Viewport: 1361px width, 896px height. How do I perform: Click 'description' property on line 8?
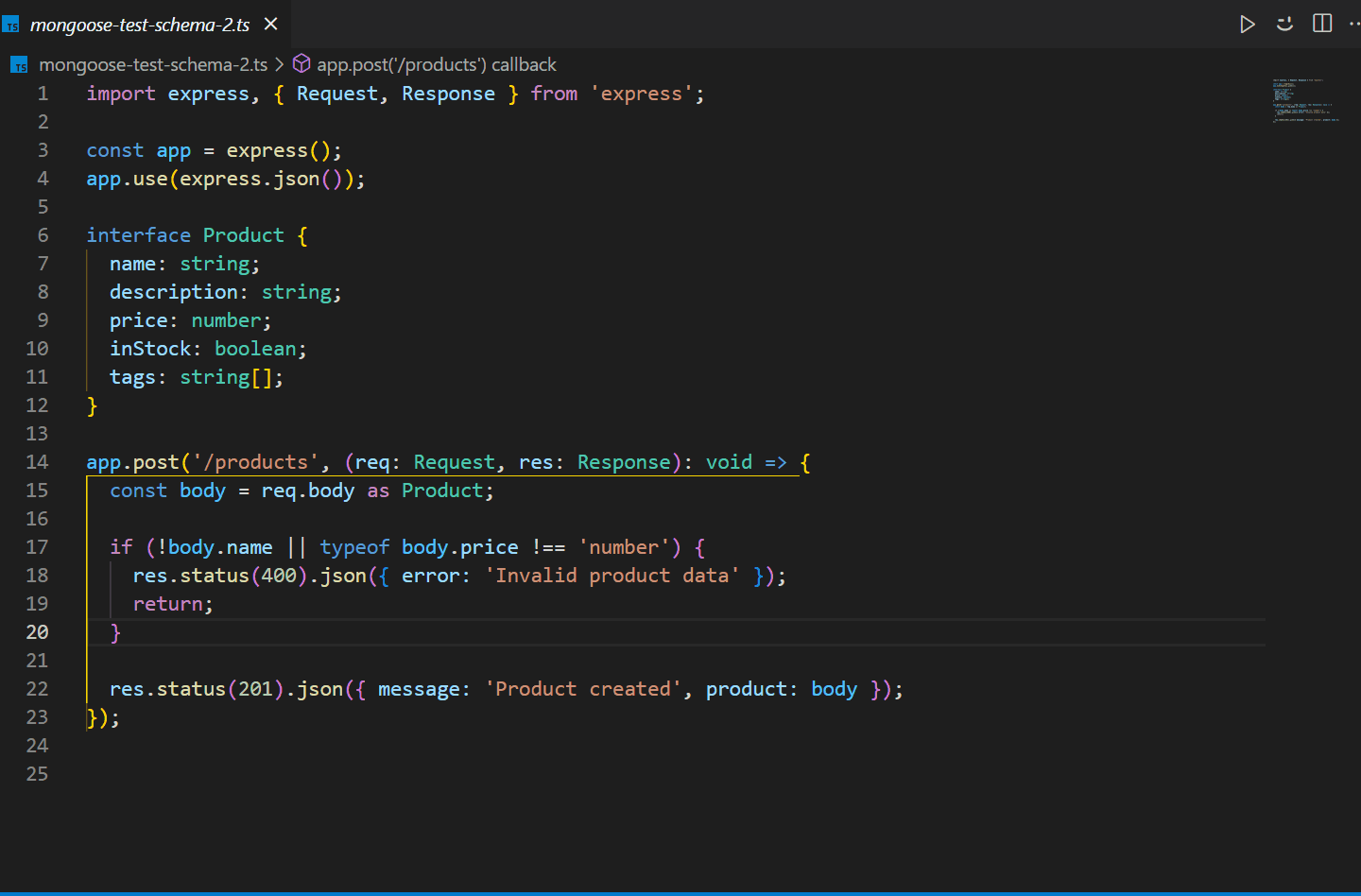174,292
